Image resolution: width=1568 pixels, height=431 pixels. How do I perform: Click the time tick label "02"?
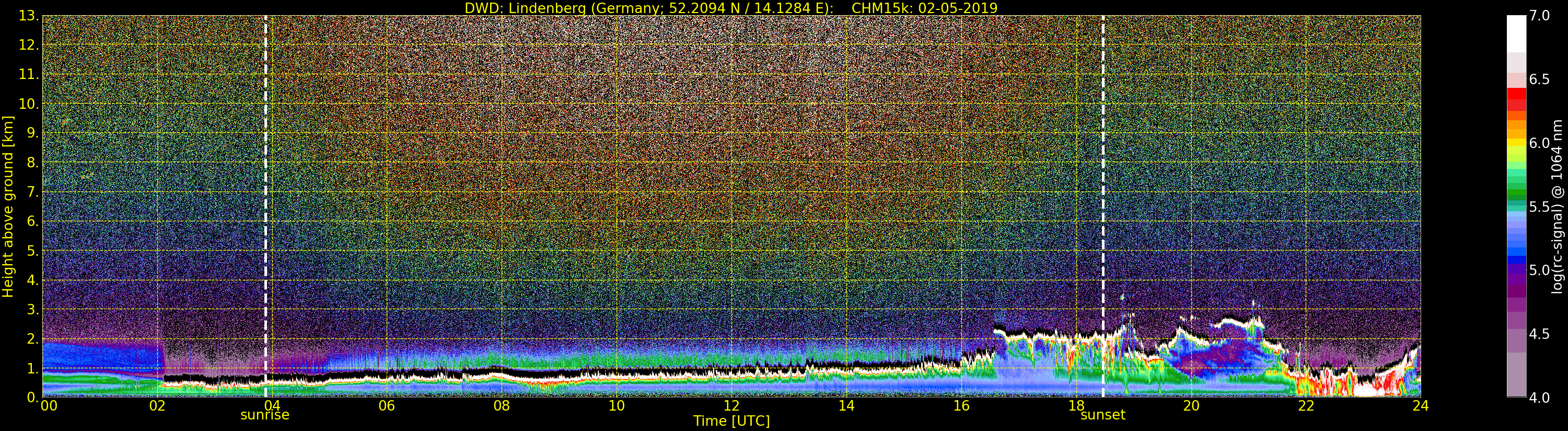pos(157,405)
